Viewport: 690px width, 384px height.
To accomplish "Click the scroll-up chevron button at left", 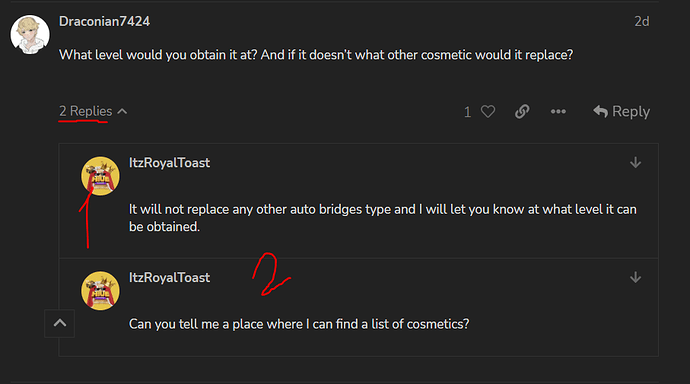I will (59, 323).
